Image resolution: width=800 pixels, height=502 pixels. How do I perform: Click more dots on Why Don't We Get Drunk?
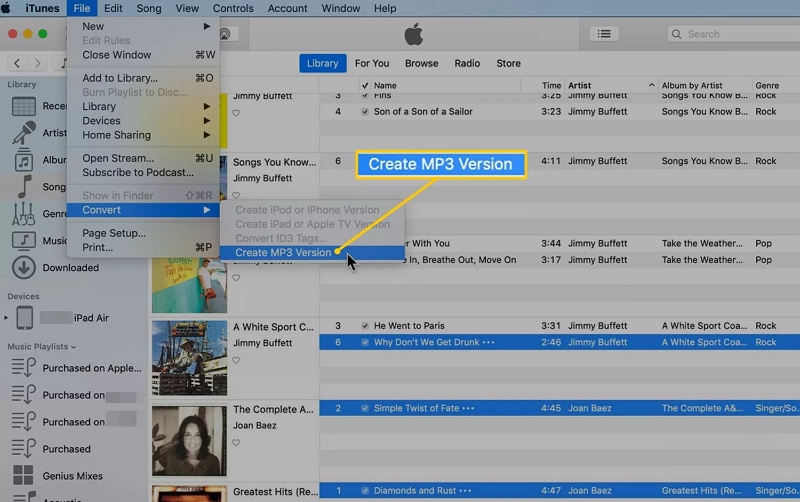coord(488,342)
